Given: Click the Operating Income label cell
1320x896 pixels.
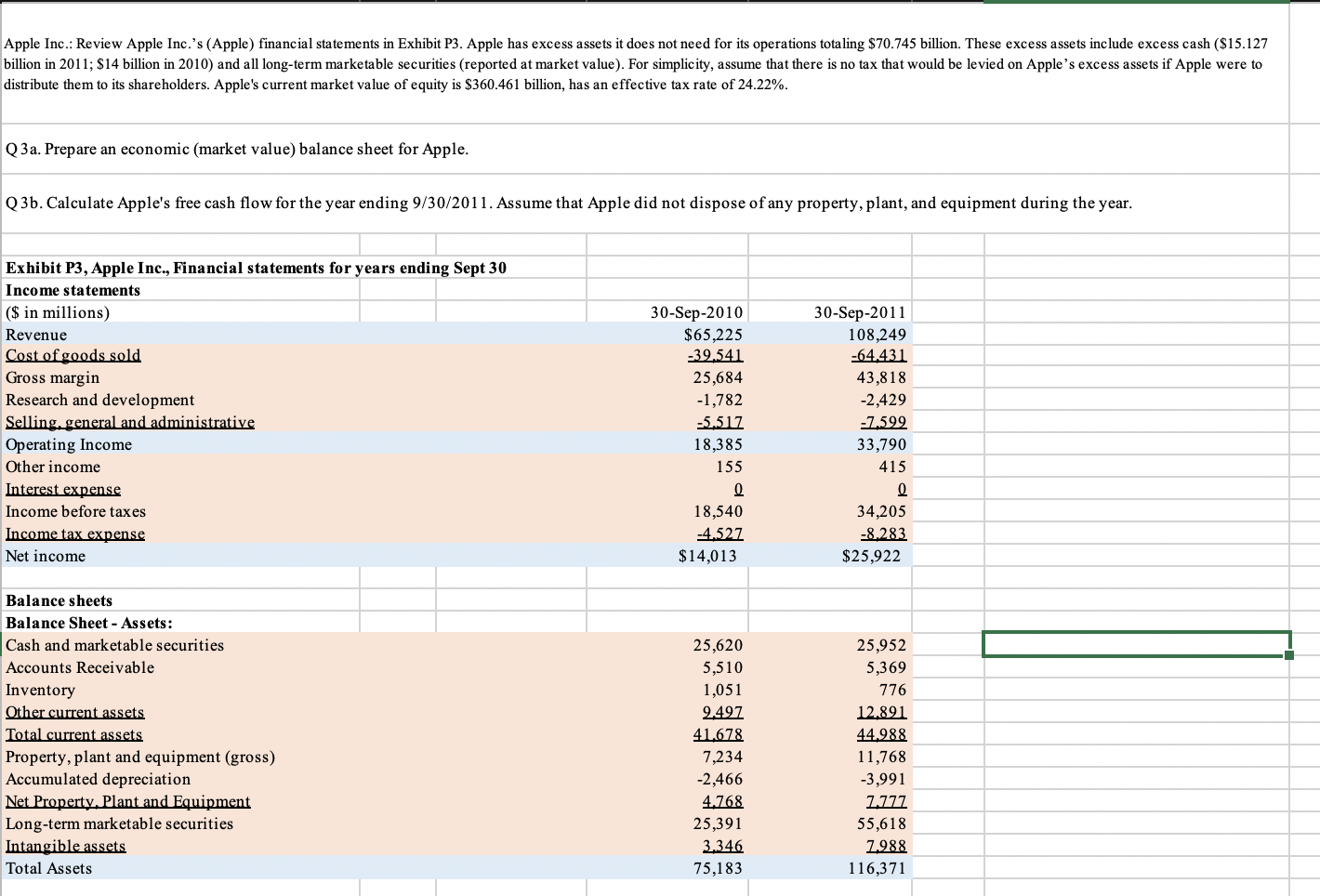Looking at the screenshot, I should (68, 443).
